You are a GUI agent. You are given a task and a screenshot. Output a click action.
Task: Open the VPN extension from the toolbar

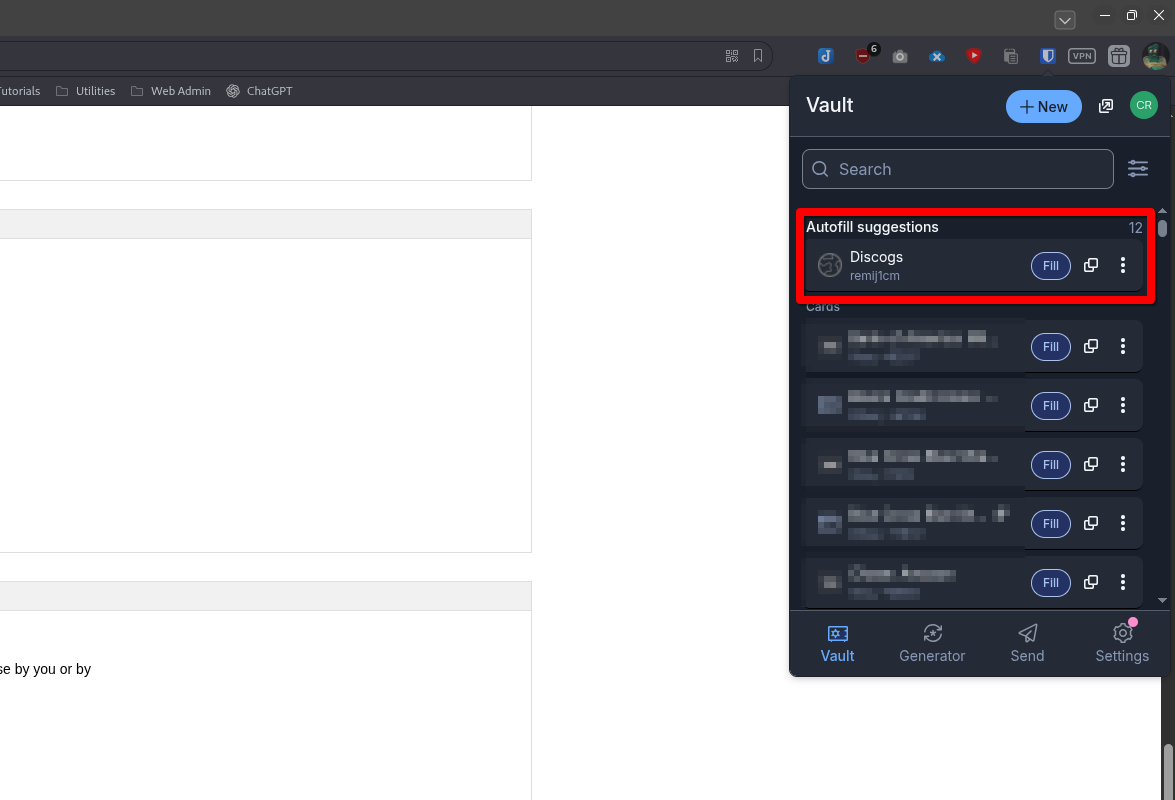pyautogui.click(x=1081, y=56)
